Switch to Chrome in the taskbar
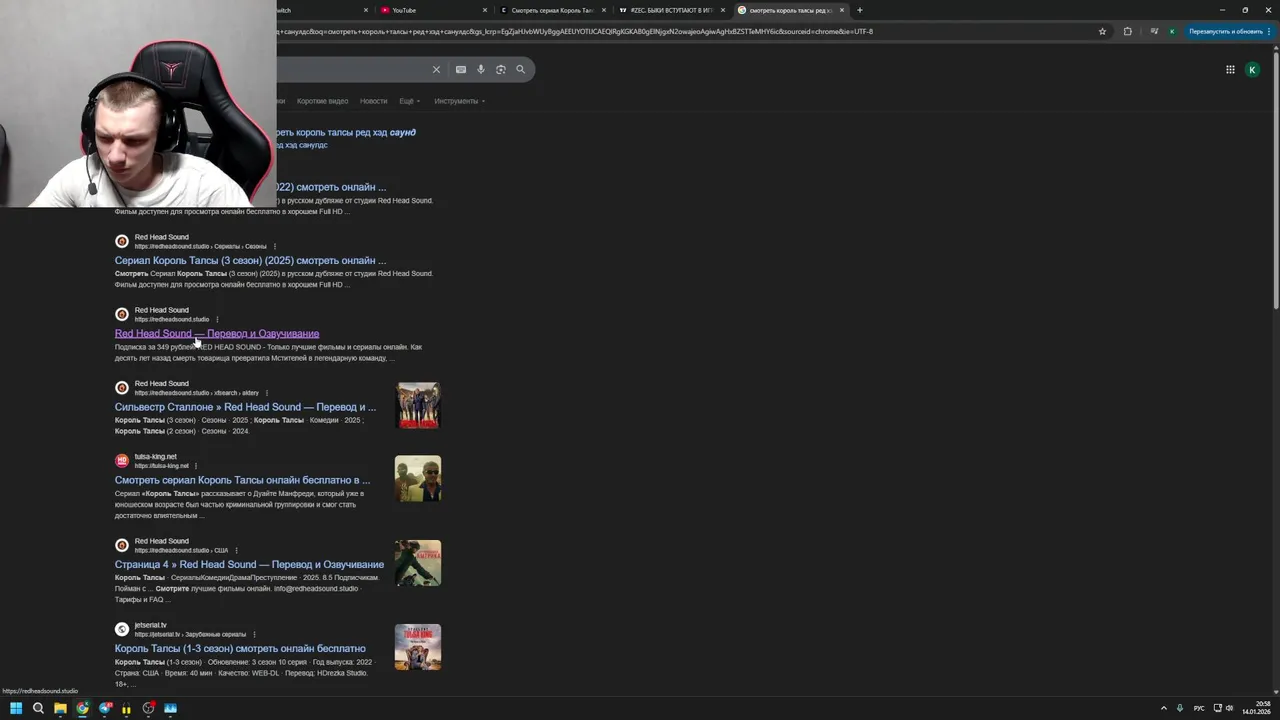The width and height of the screenshot is (1280, 720). tap(82, 708)
